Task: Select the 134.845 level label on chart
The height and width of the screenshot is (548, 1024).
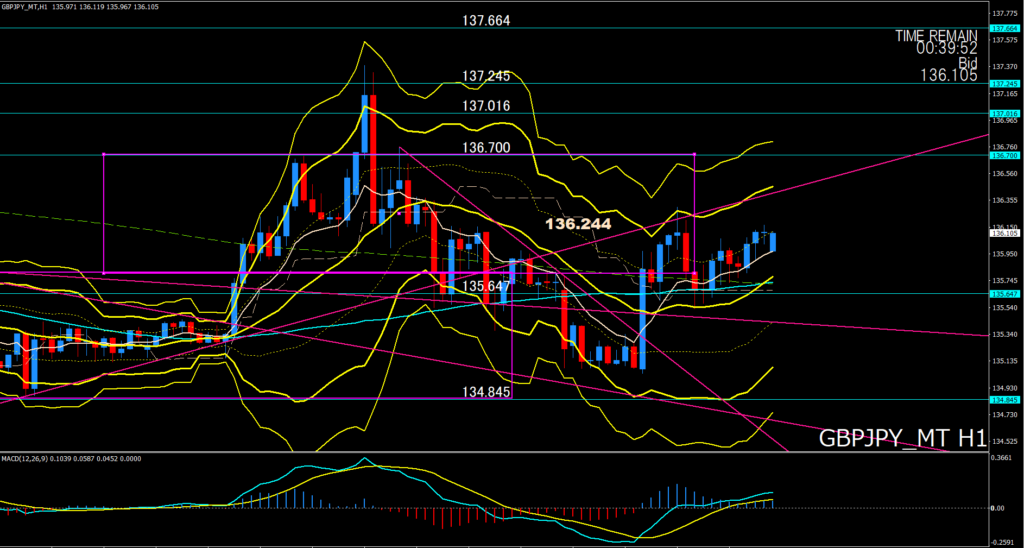Action: coord(486,392)
